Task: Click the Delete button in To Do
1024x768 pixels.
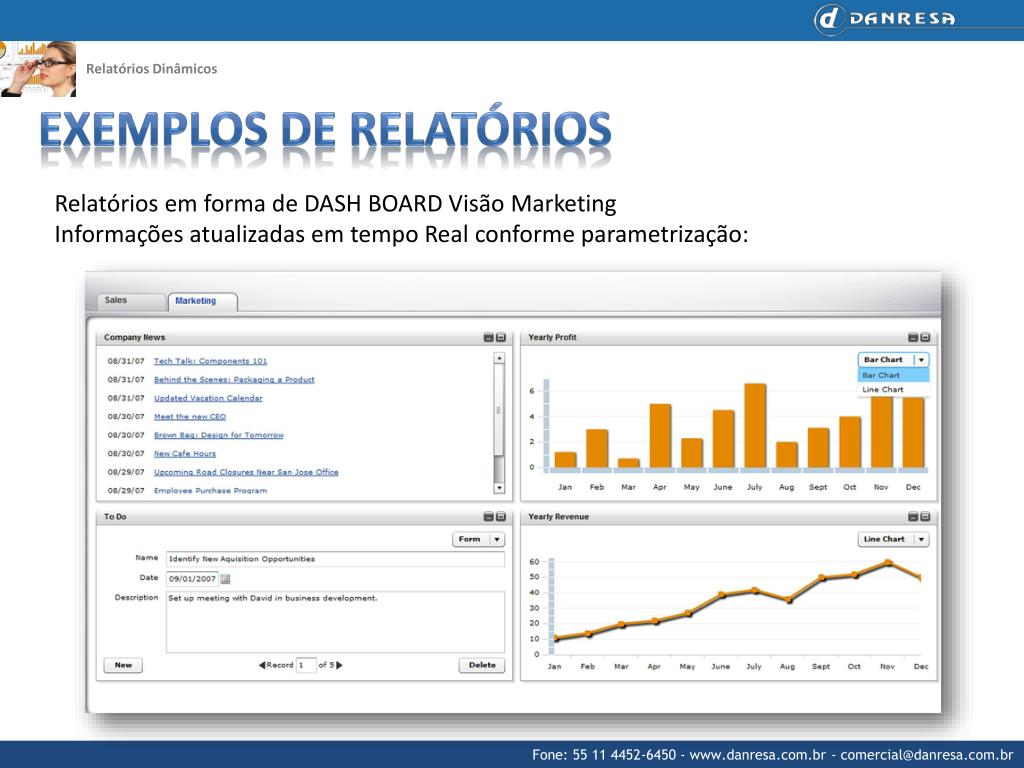Action: [x=482, y=665]
